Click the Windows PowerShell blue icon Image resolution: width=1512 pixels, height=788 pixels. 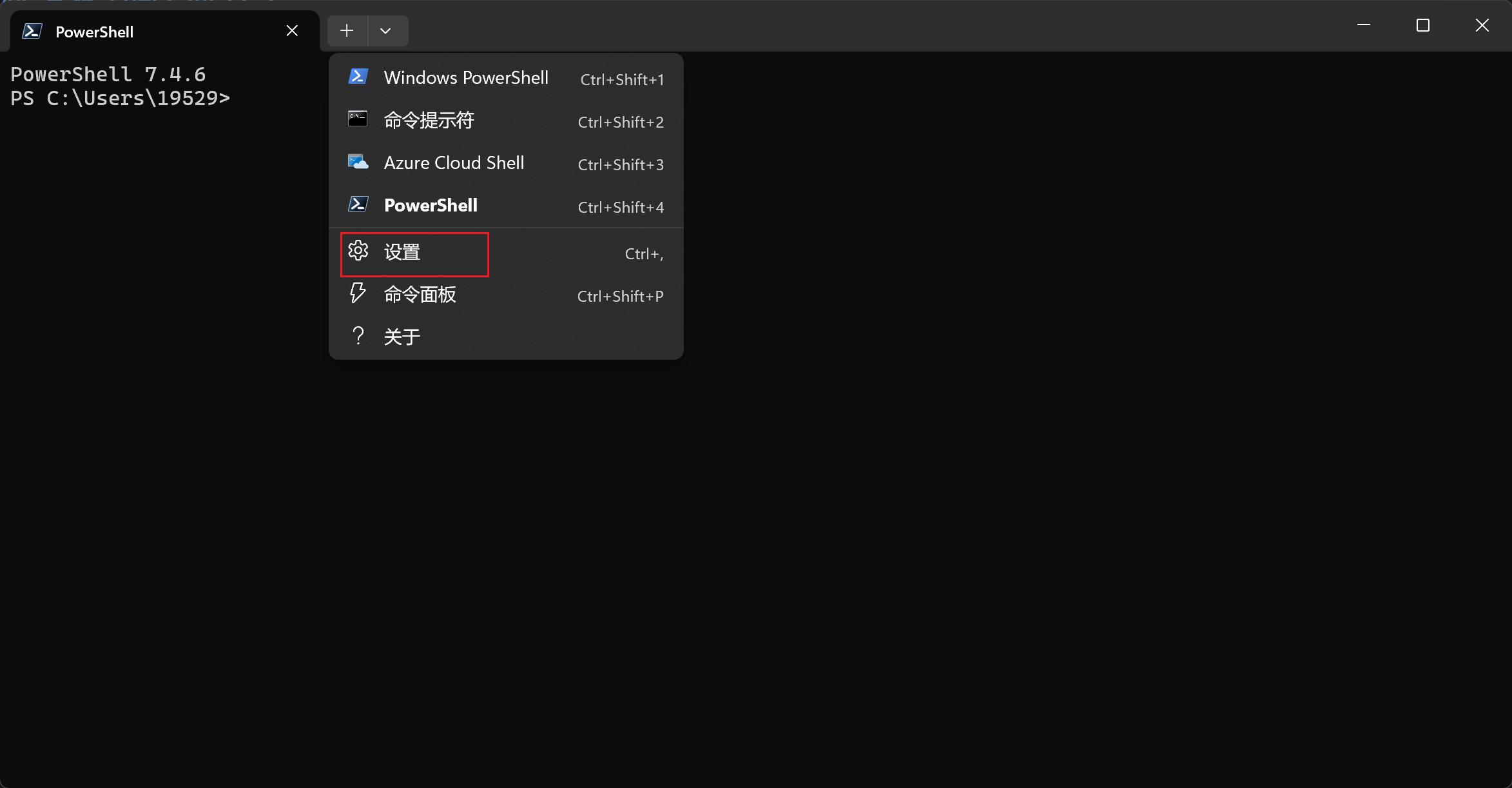(x=358, y=77)
